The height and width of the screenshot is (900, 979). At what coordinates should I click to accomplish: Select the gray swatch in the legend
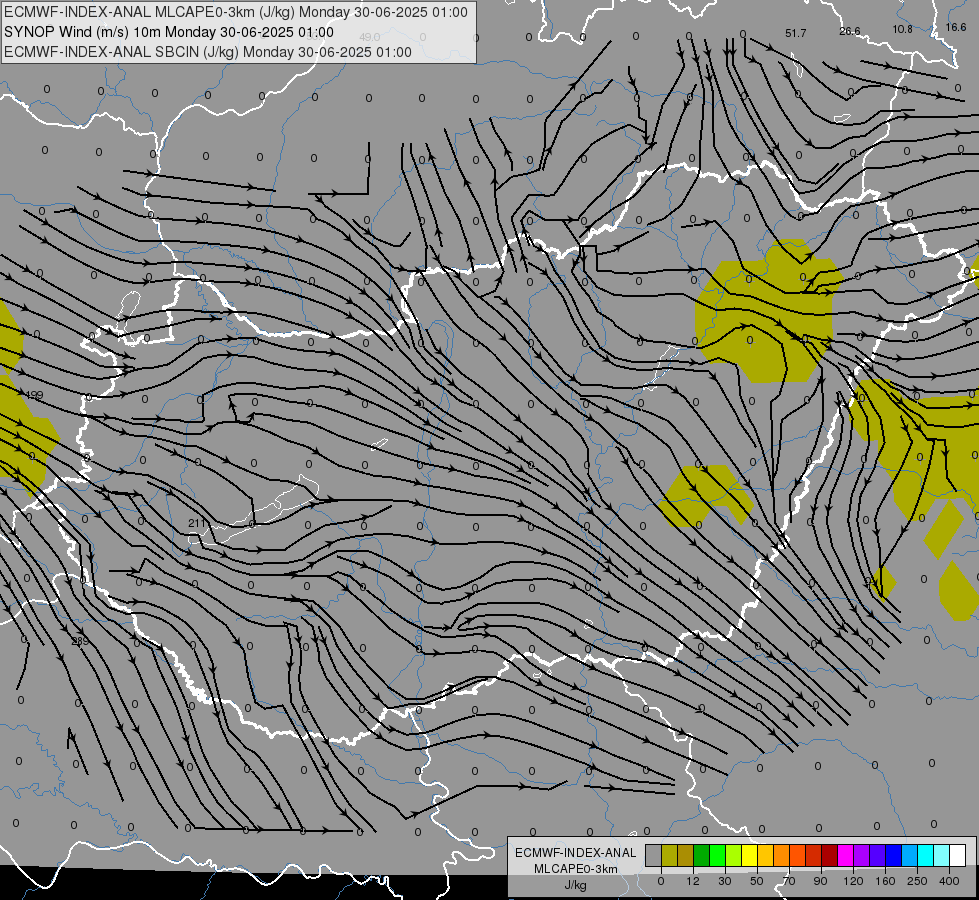click(x=653, y=855)
